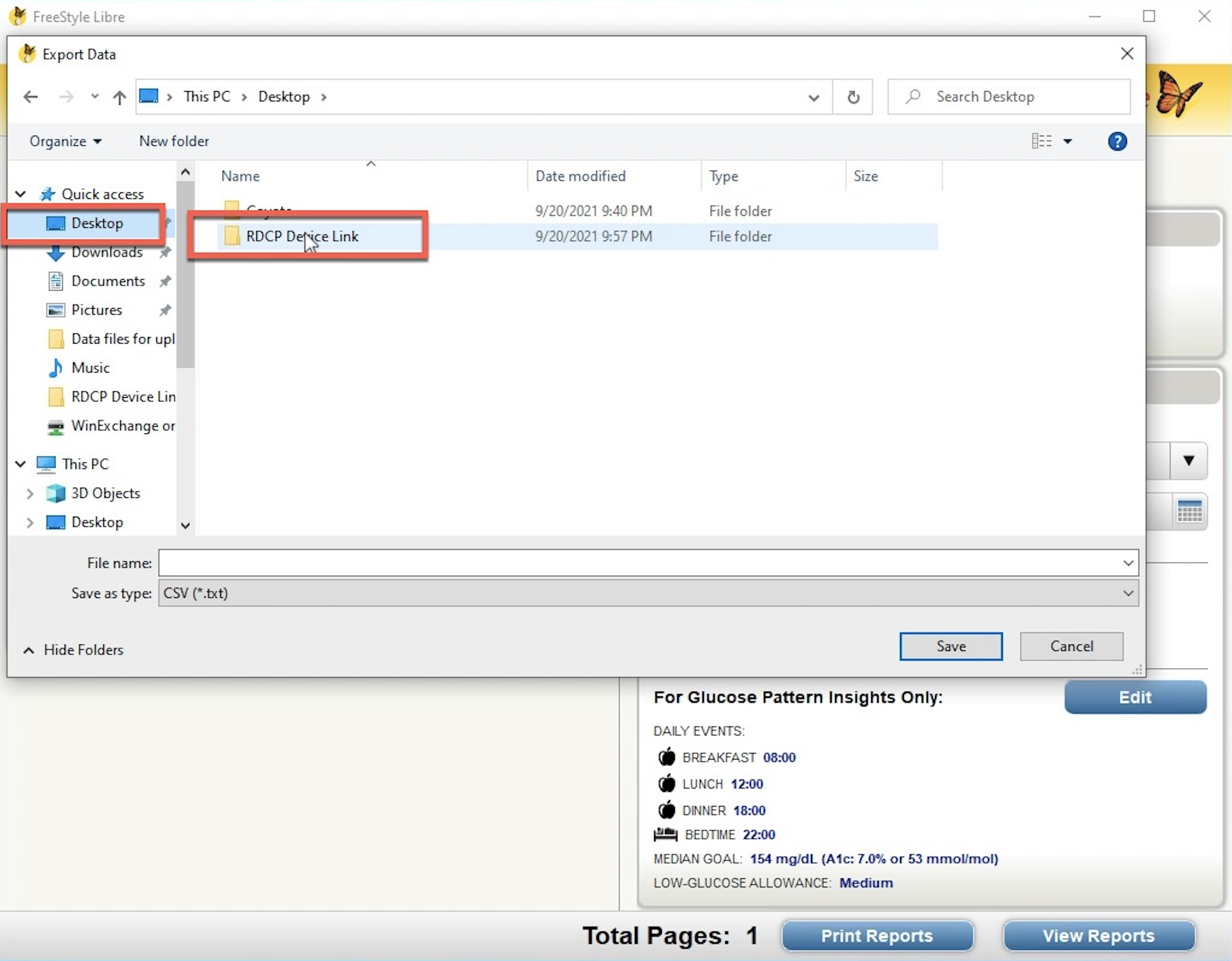
Task: Select Quick access in navigation pane
Action: pos(103,194)
